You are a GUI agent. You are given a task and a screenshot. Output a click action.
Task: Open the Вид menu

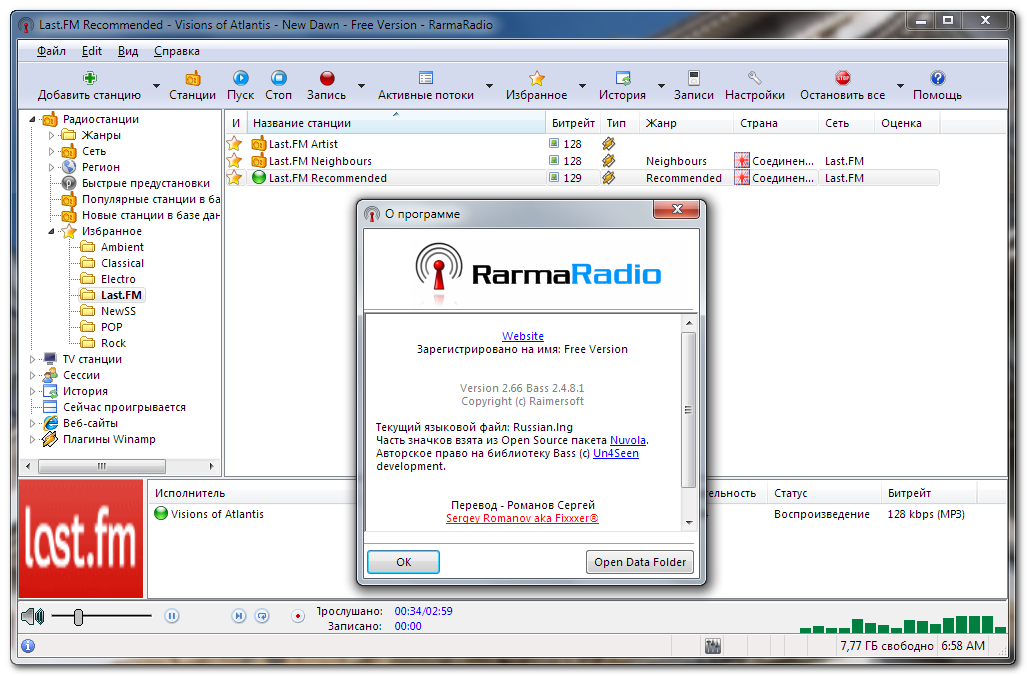point(128,51)
